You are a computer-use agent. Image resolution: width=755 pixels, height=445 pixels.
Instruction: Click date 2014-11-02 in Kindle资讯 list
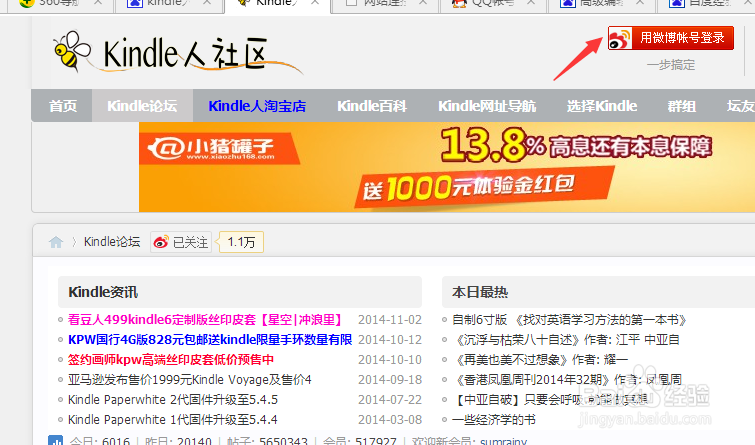(x=390, y=320)
